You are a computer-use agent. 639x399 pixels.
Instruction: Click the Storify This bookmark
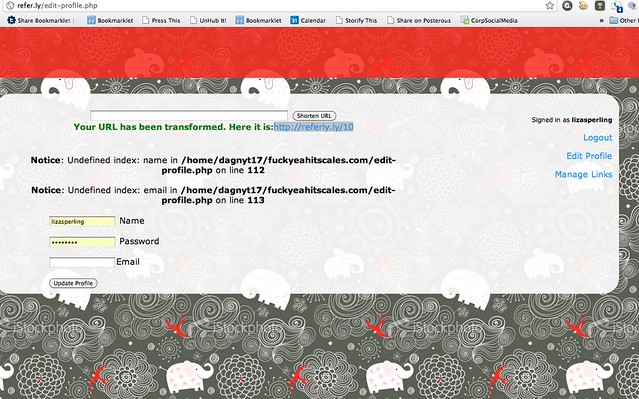coord(357,20)
